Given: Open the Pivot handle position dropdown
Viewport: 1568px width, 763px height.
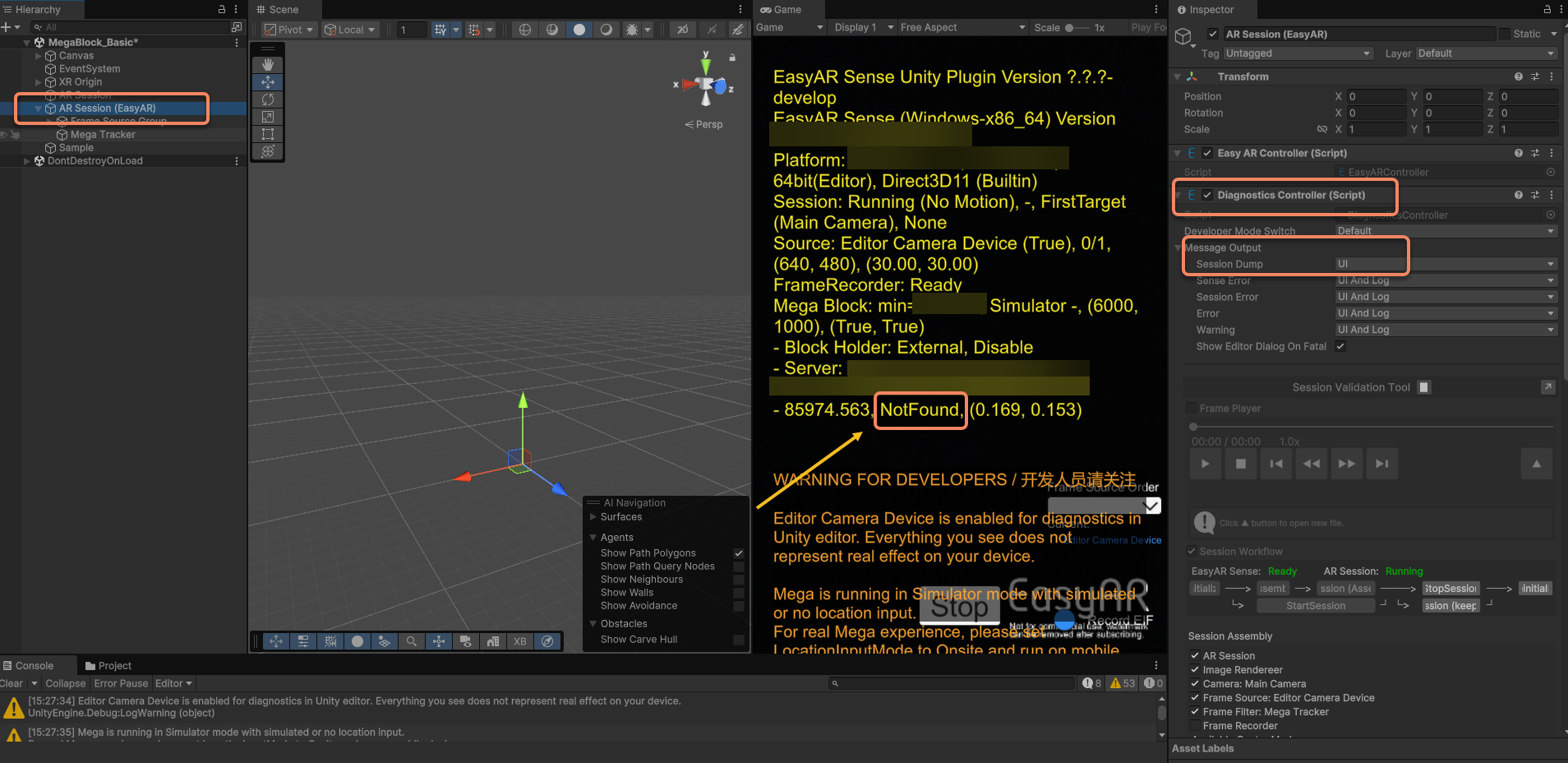Looking at the screenshot, I should 289,30.
